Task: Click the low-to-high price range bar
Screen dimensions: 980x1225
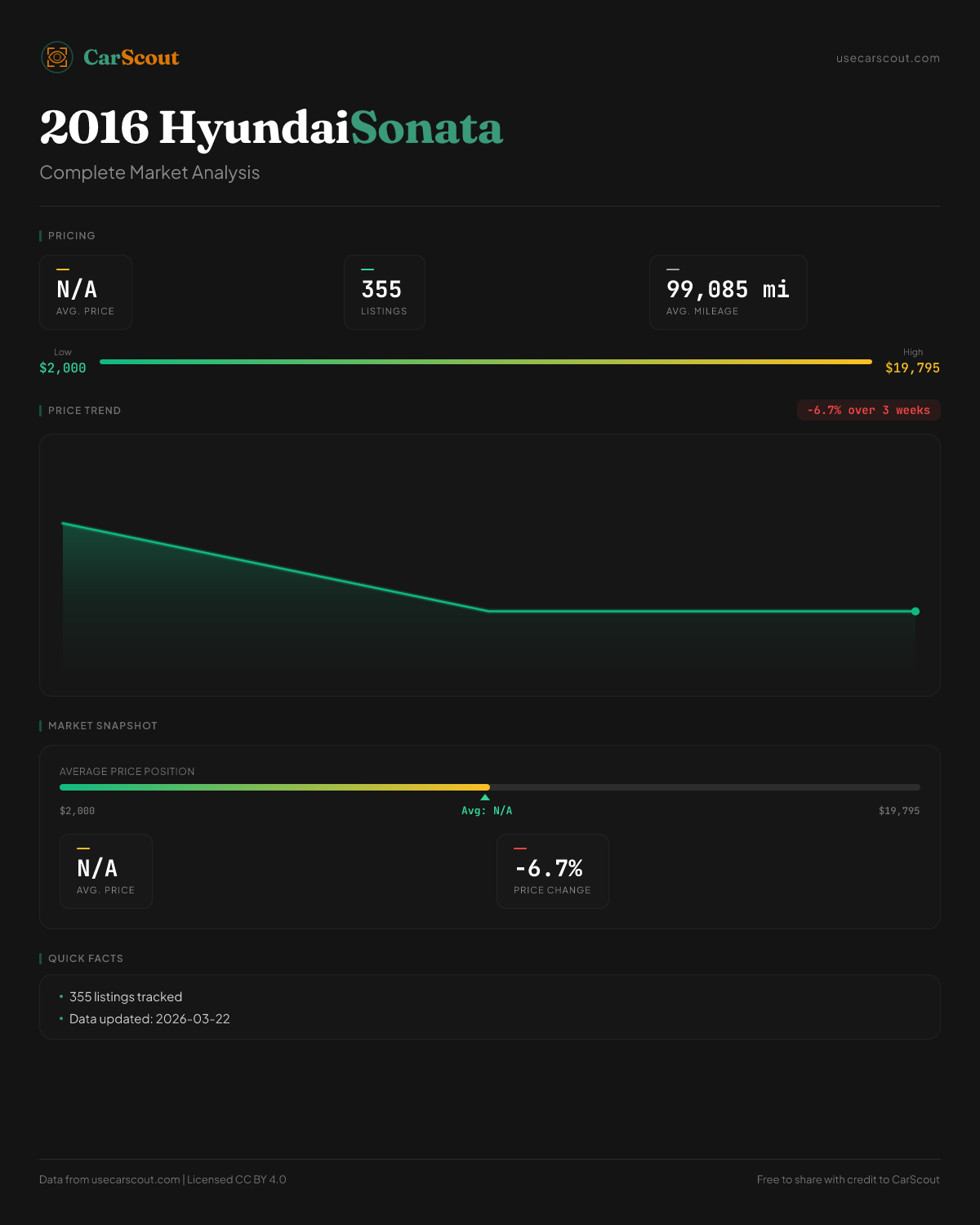Action: (x=485, y=362)
